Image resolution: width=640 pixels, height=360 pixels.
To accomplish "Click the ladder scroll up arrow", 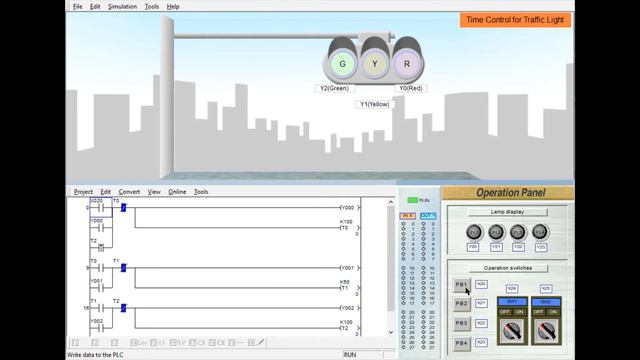I will [391, 202].
